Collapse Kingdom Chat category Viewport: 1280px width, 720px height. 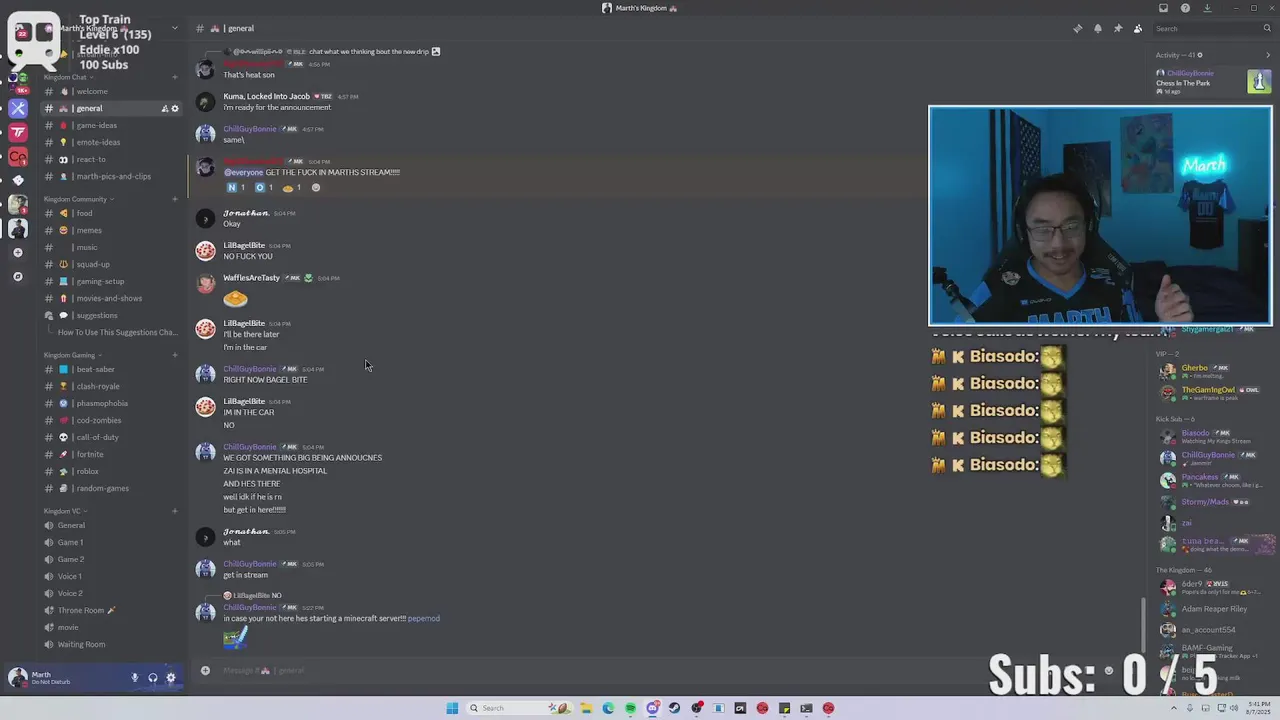click(x=68, y=77)
